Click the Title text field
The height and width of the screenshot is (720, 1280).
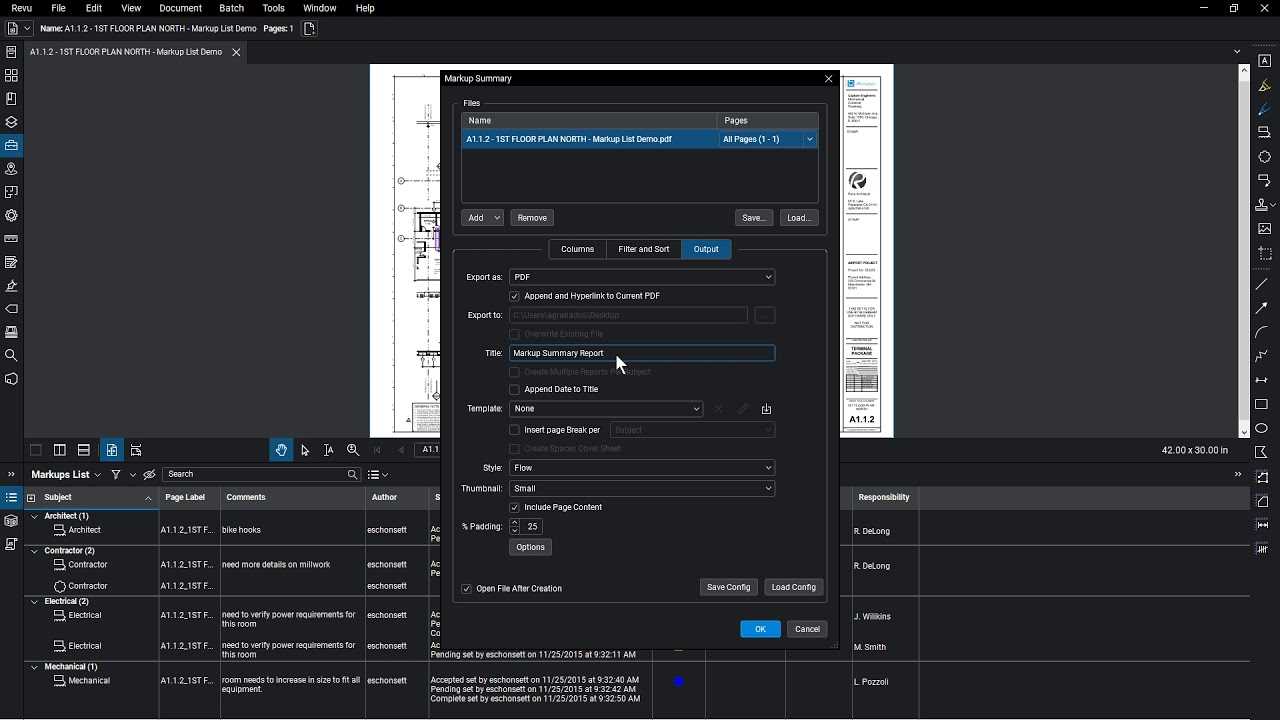click(x=642, y=353)
